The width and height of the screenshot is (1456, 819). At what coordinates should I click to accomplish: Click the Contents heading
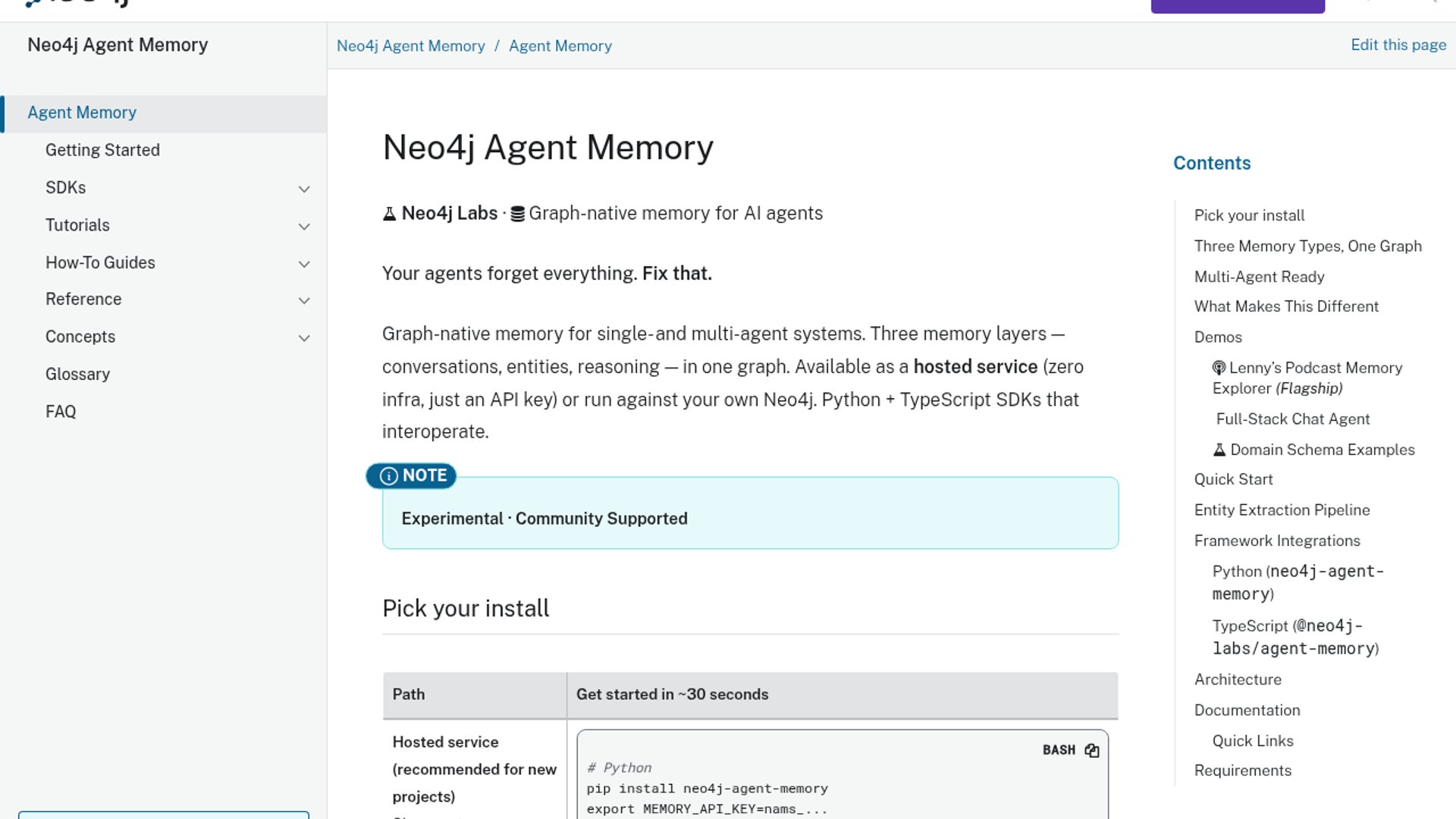coord(1212,163)
